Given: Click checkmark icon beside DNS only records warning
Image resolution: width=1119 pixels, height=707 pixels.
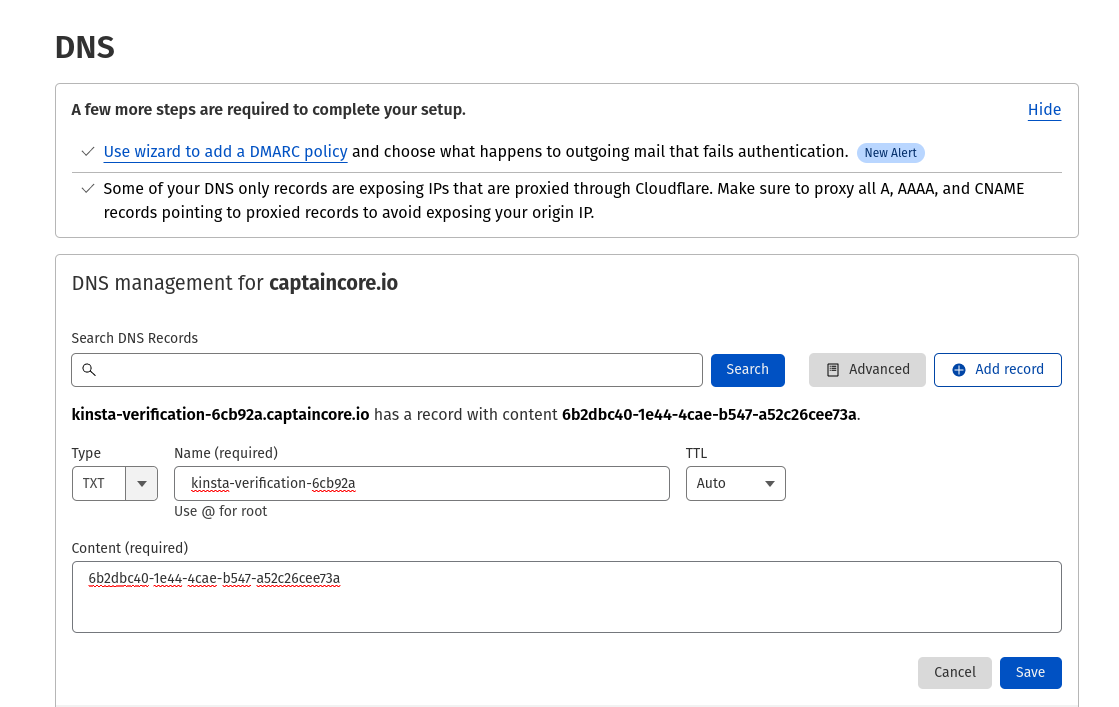Looking at the screenshot, I should click(88, 189).
